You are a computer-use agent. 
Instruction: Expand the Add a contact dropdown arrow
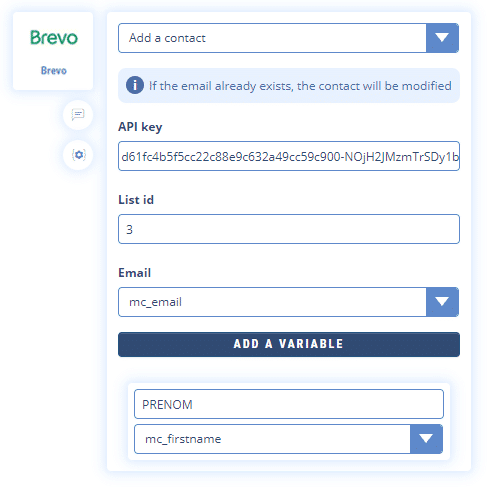[x=442, y=38]
